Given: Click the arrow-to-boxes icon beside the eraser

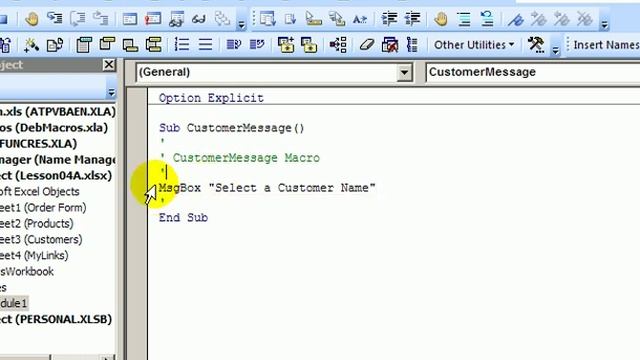Looking at the screenshot, I should click(338, 44).
